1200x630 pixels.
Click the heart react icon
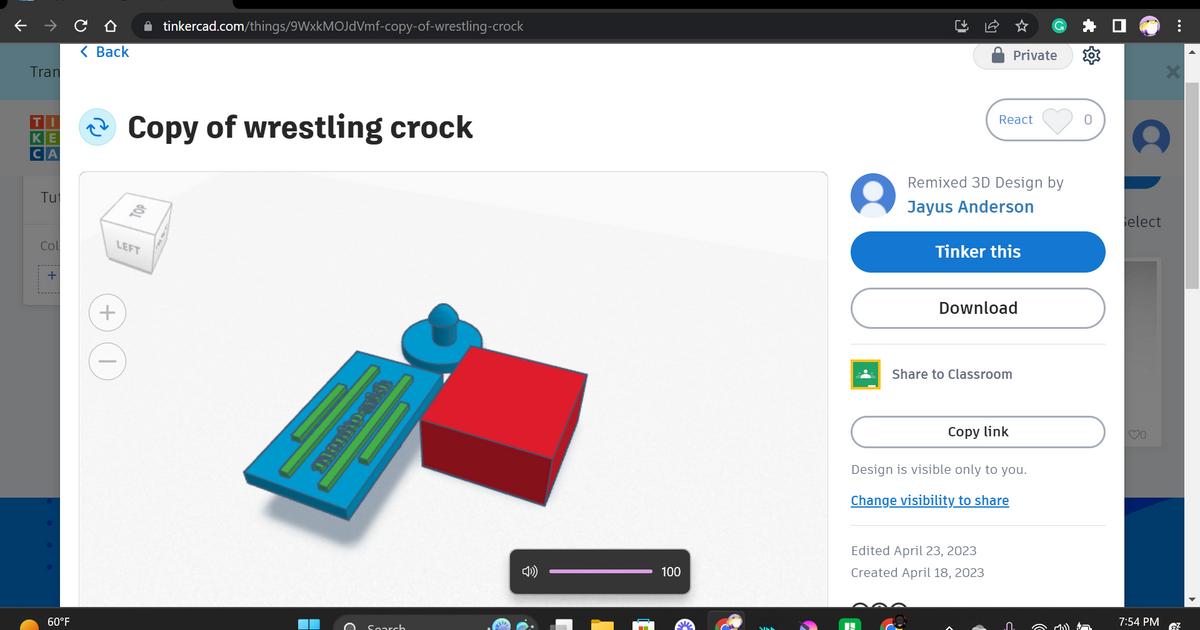pyautogui.click(x=1057, y=120)
